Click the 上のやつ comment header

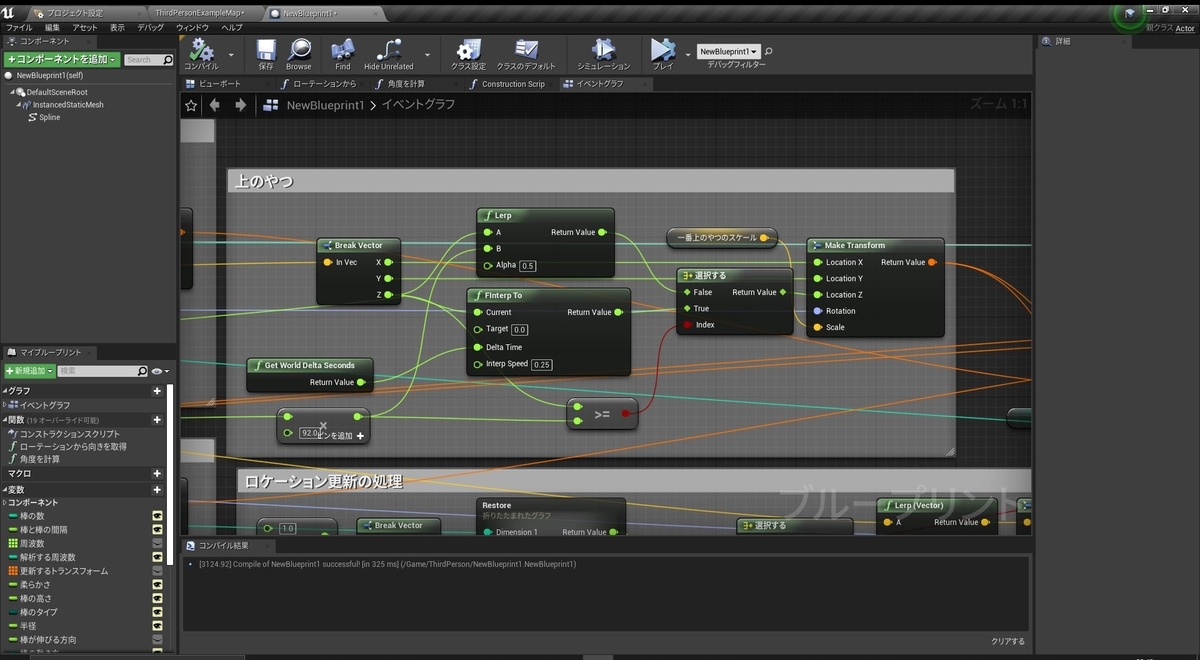pyautogui.click(x=590, y=181)
